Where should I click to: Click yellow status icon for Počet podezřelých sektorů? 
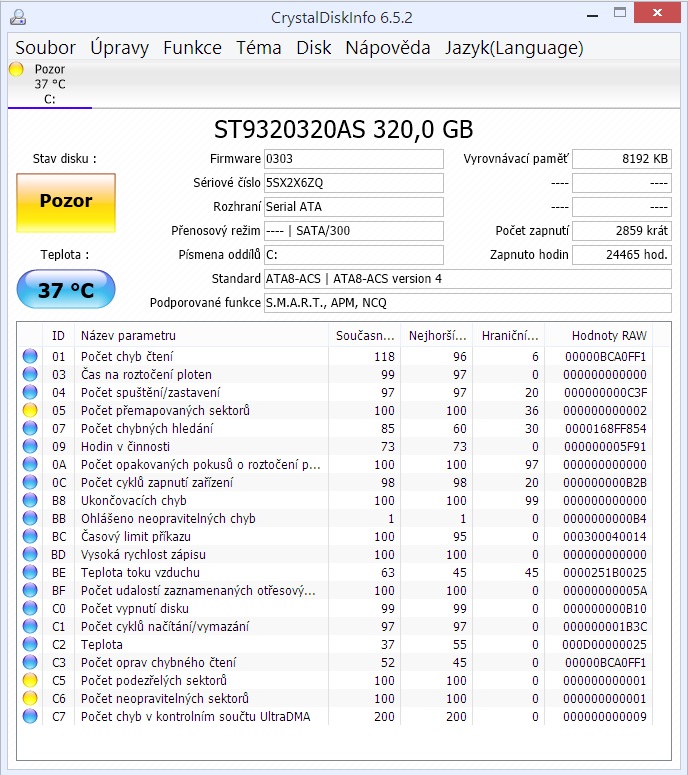pyautogui.click(x=30, y=681)
